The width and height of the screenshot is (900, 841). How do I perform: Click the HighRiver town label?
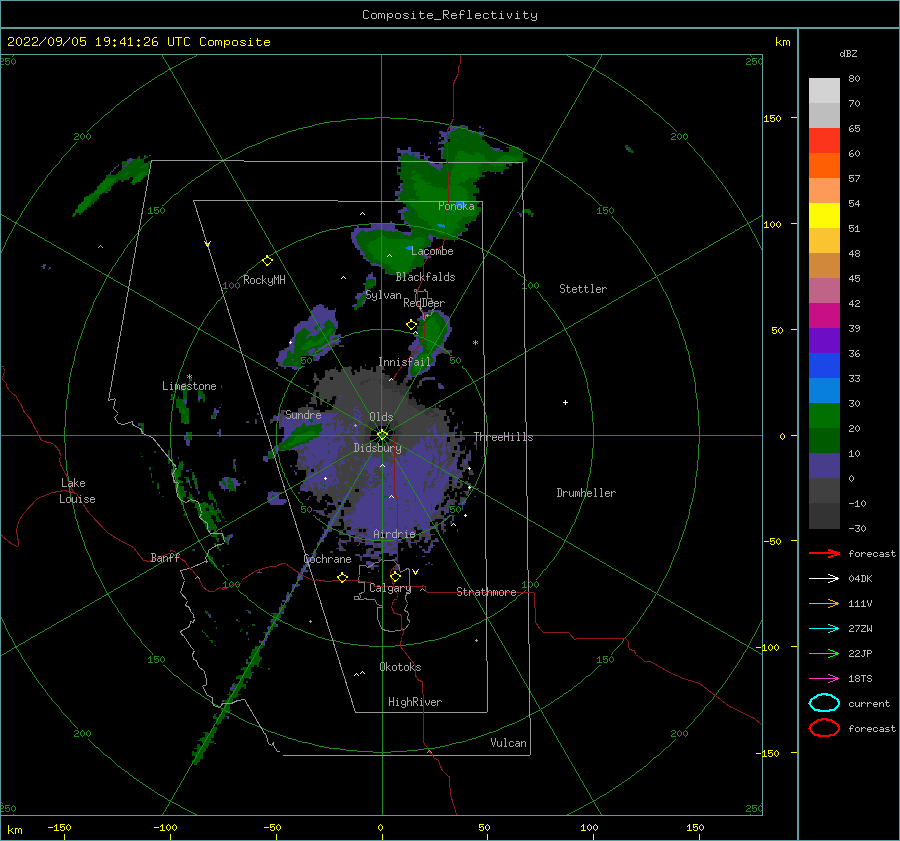(x=415, y=702)
